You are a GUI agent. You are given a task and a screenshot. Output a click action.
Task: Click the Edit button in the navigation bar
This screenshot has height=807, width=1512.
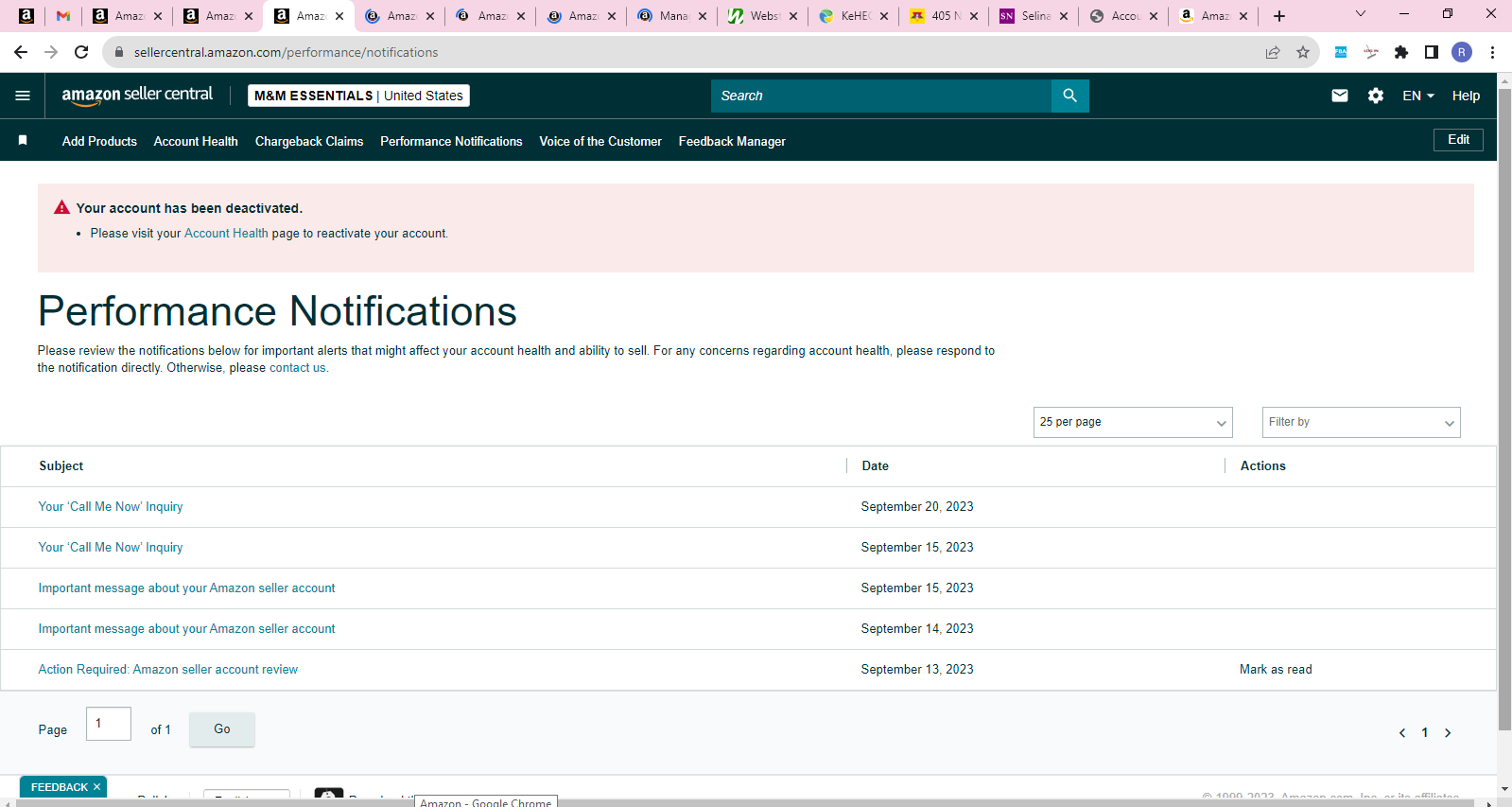[x=1458, y=140]
